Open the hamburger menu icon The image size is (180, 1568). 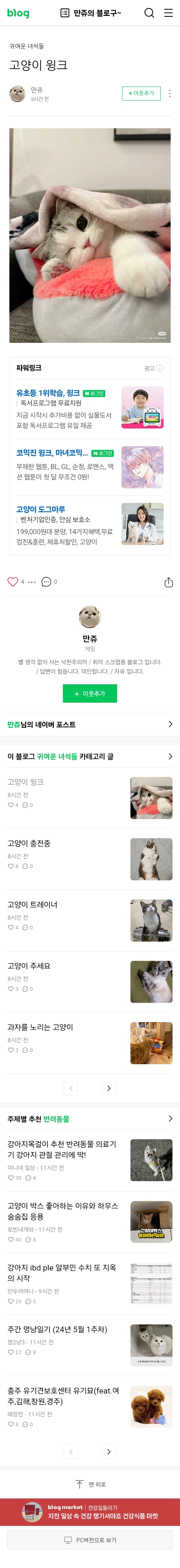[x=168, y=13]
